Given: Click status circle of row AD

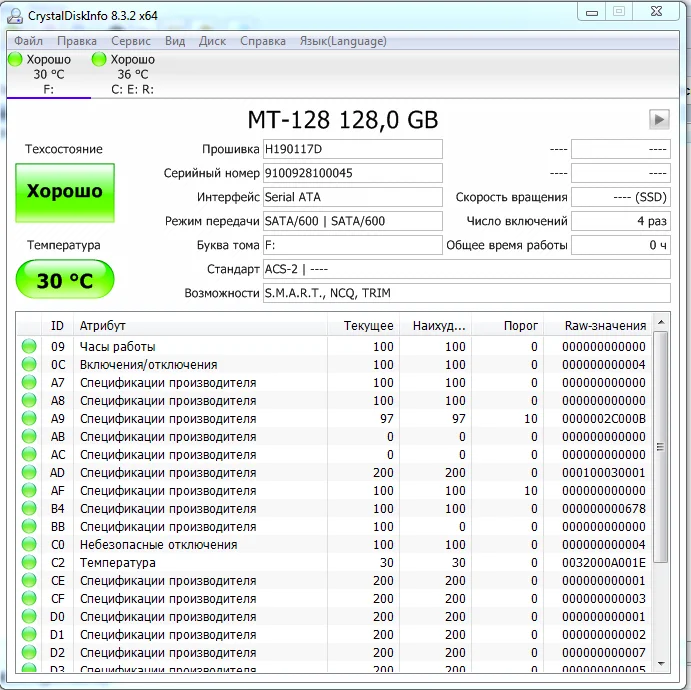Looking at the screenshot, I should click(29, 472).
